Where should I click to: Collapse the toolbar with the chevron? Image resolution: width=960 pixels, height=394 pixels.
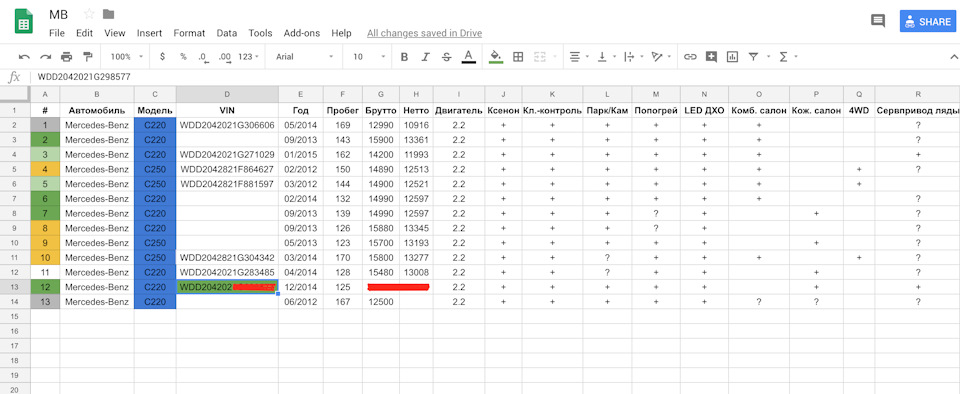[953, 57]
